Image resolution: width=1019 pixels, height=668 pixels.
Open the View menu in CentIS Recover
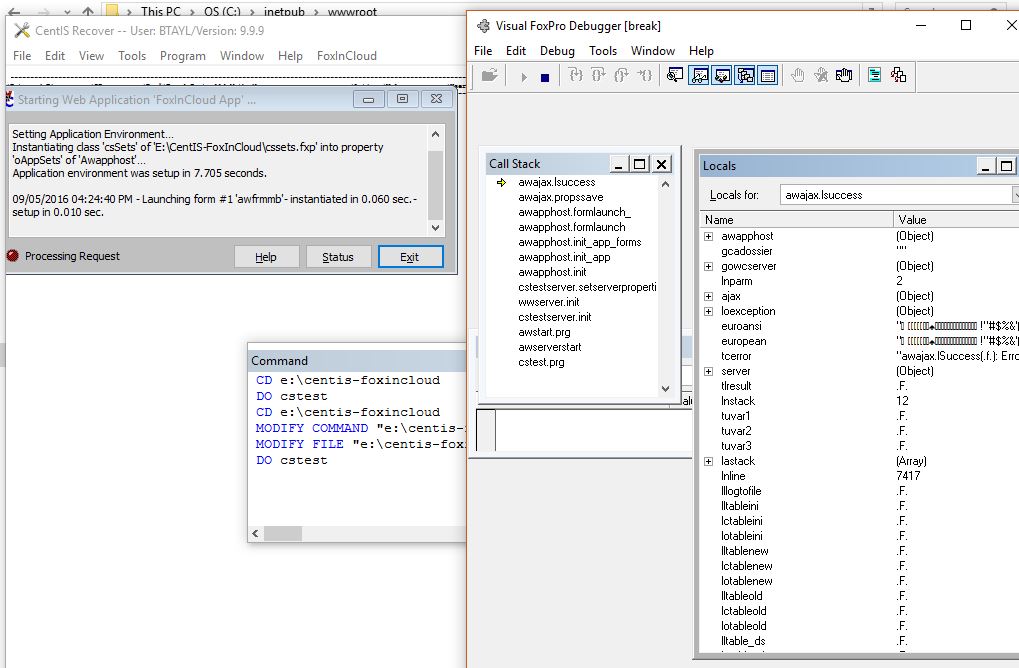click(91, 56)
